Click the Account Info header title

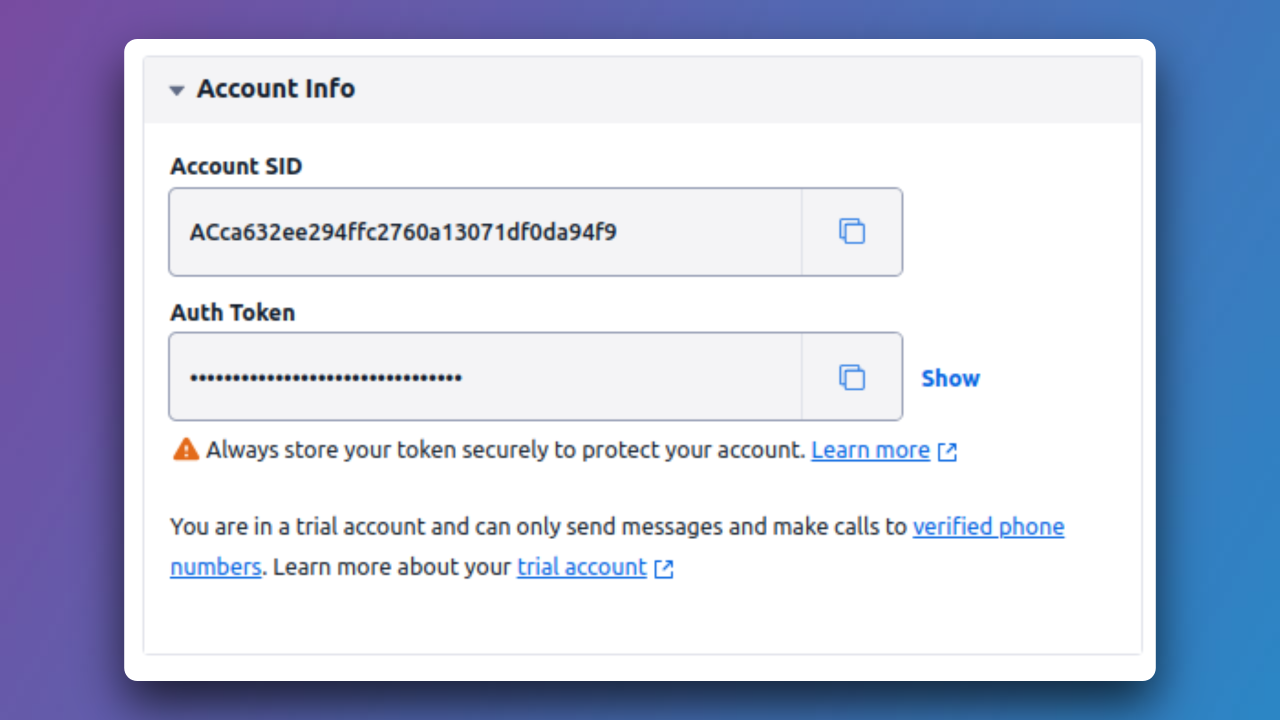(x=276, y=89)
